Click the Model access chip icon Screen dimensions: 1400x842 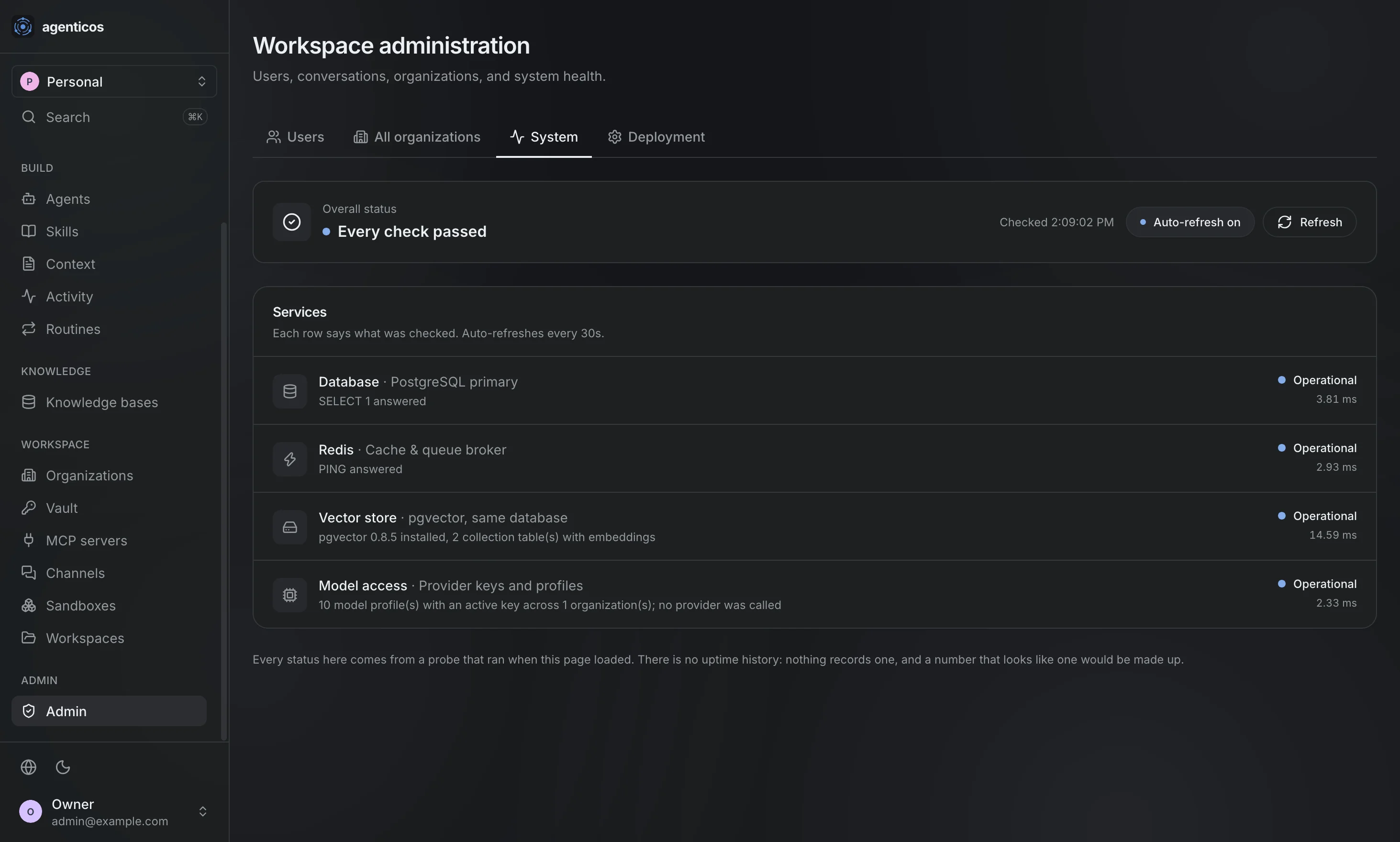(290, 595)
